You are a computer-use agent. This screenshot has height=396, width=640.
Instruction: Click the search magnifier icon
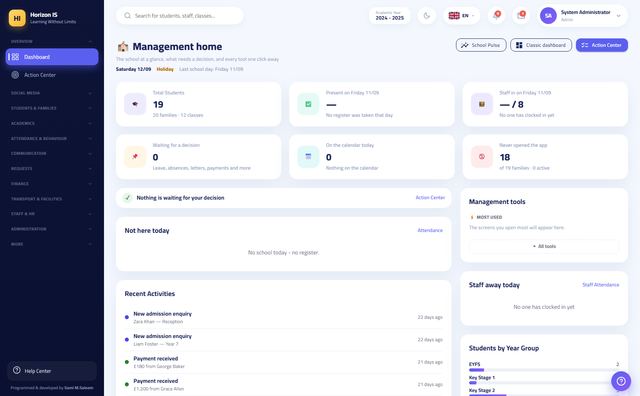(x=127, y=16)
